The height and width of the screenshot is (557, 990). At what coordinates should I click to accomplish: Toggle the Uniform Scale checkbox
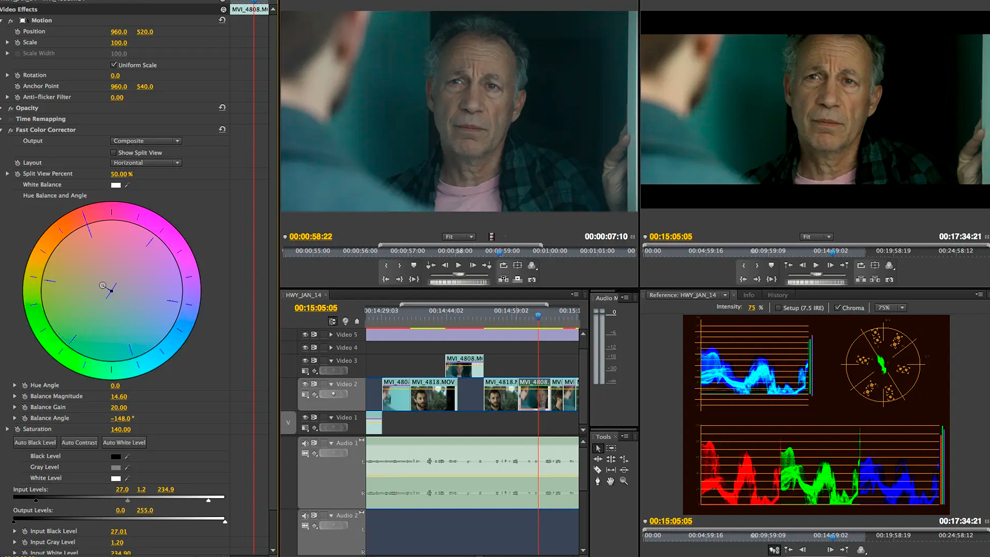click(x=114, y=64)
